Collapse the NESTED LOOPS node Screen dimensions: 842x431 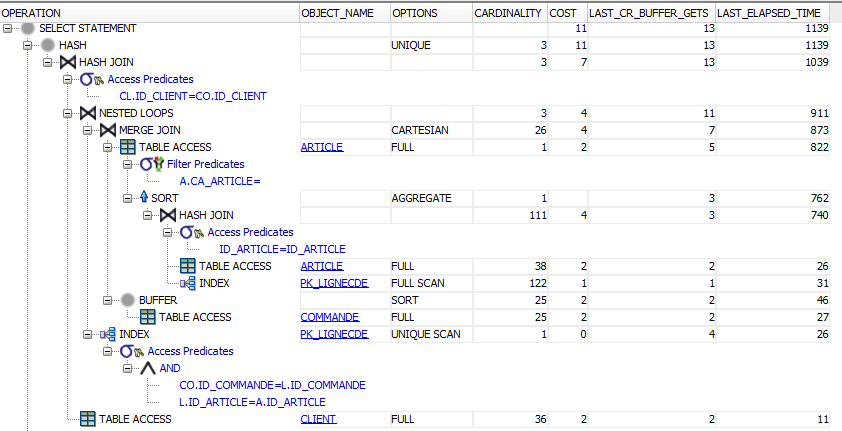[x=67, y=113]
